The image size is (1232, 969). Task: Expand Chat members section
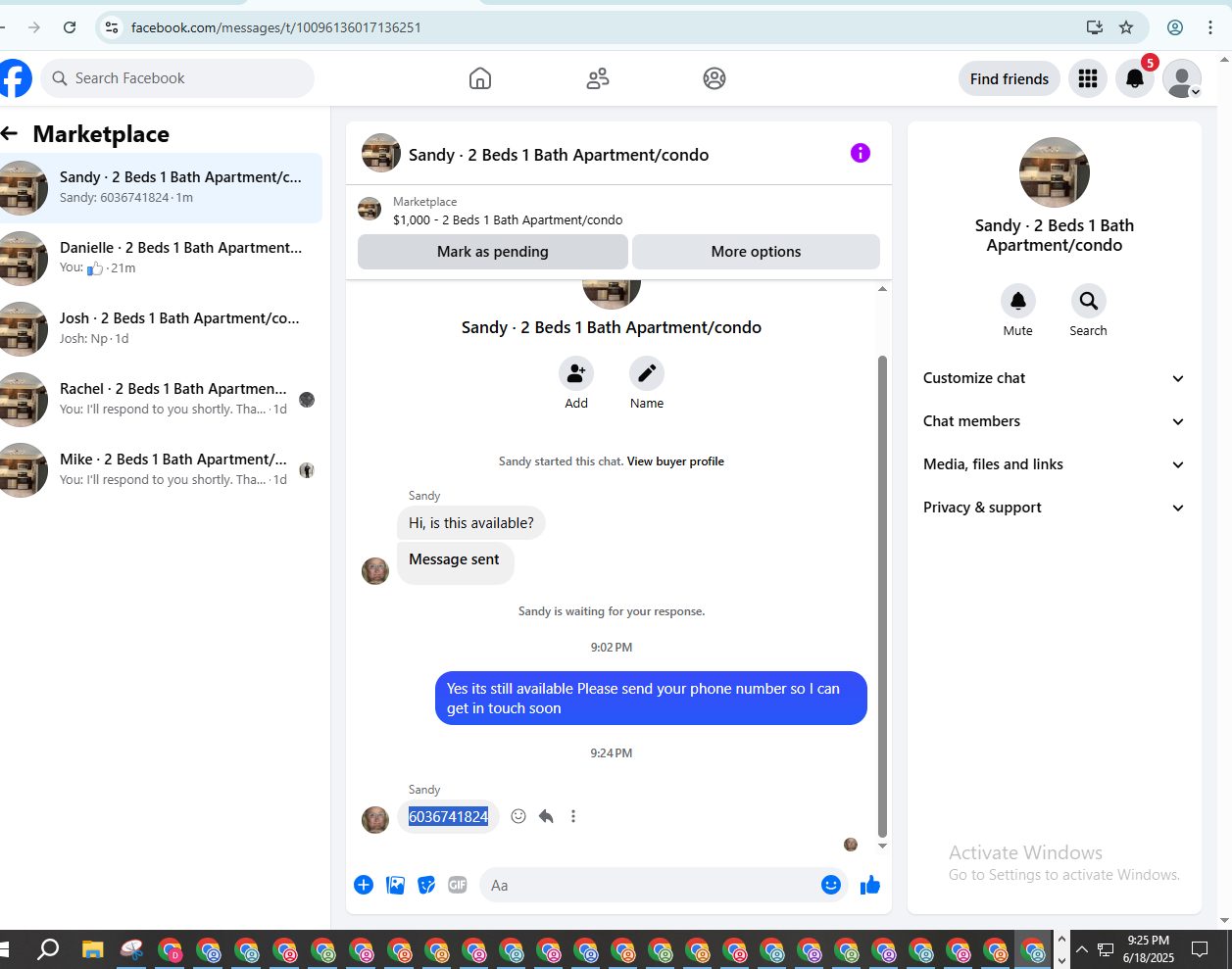tap(1054, 421)
